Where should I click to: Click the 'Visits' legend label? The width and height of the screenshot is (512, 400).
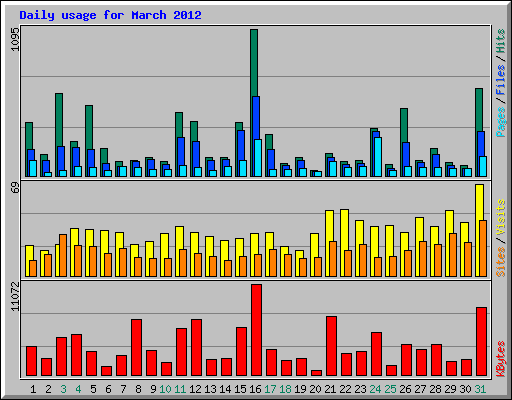pyautogui.click(x=500, y=217)
